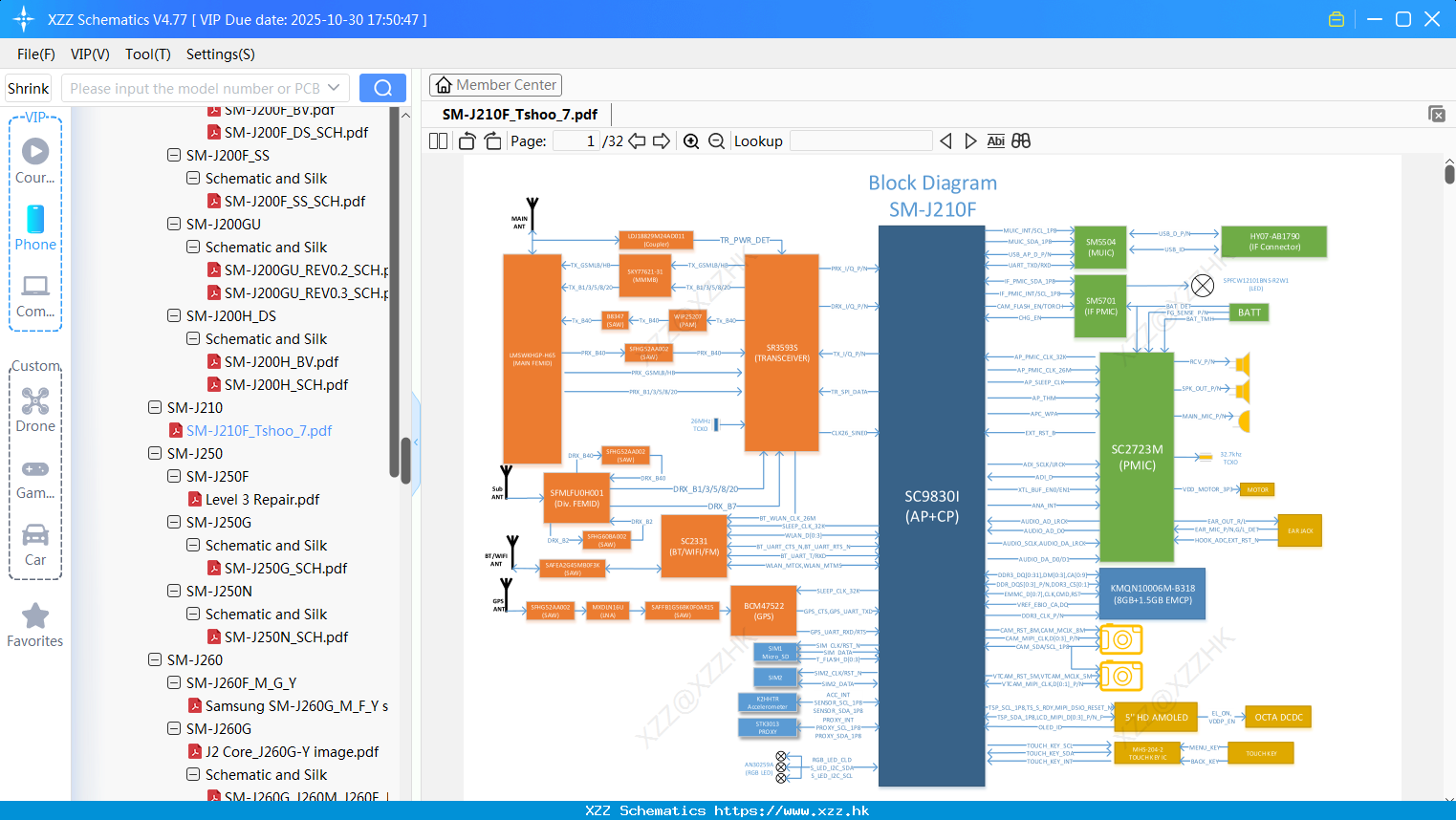Click the binoculars search icon
This screenshot has height=820, width=1456.
click(x=1021, y=141)
